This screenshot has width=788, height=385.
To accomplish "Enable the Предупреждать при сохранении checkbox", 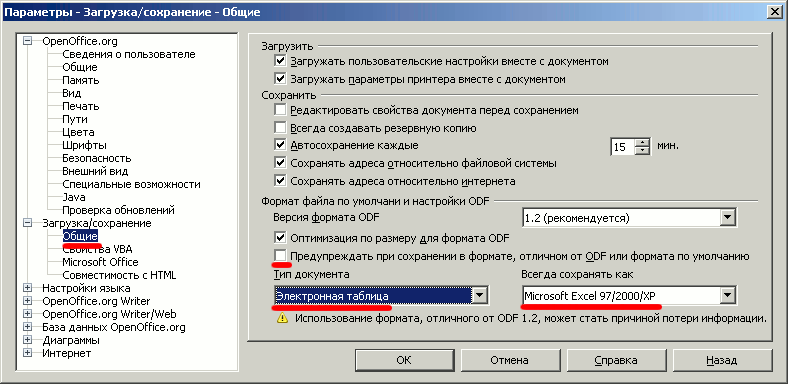I will pyautogui.click(x=280, y=255).
